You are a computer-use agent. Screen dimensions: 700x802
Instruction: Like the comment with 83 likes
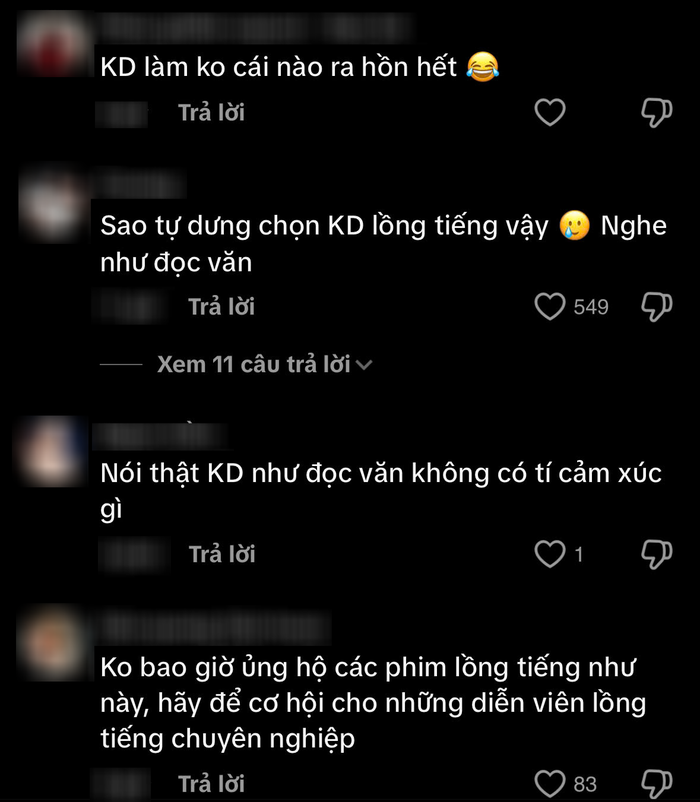pos(550,784)
